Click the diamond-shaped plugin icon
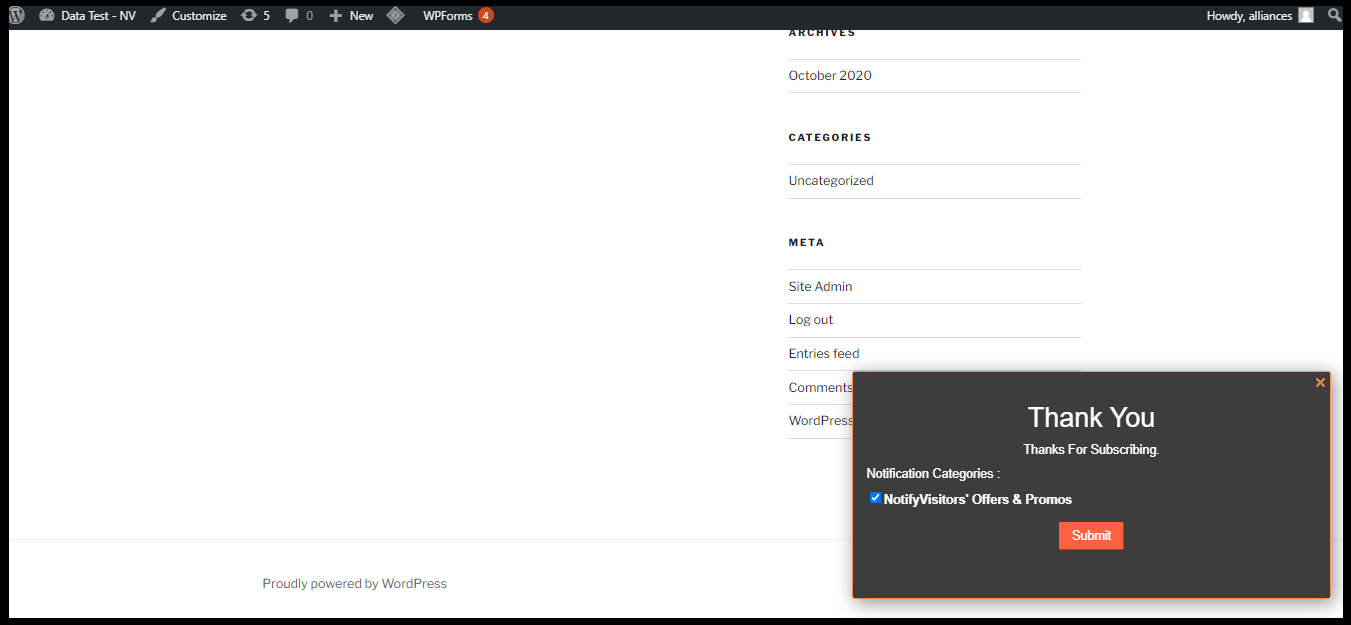 396,16
